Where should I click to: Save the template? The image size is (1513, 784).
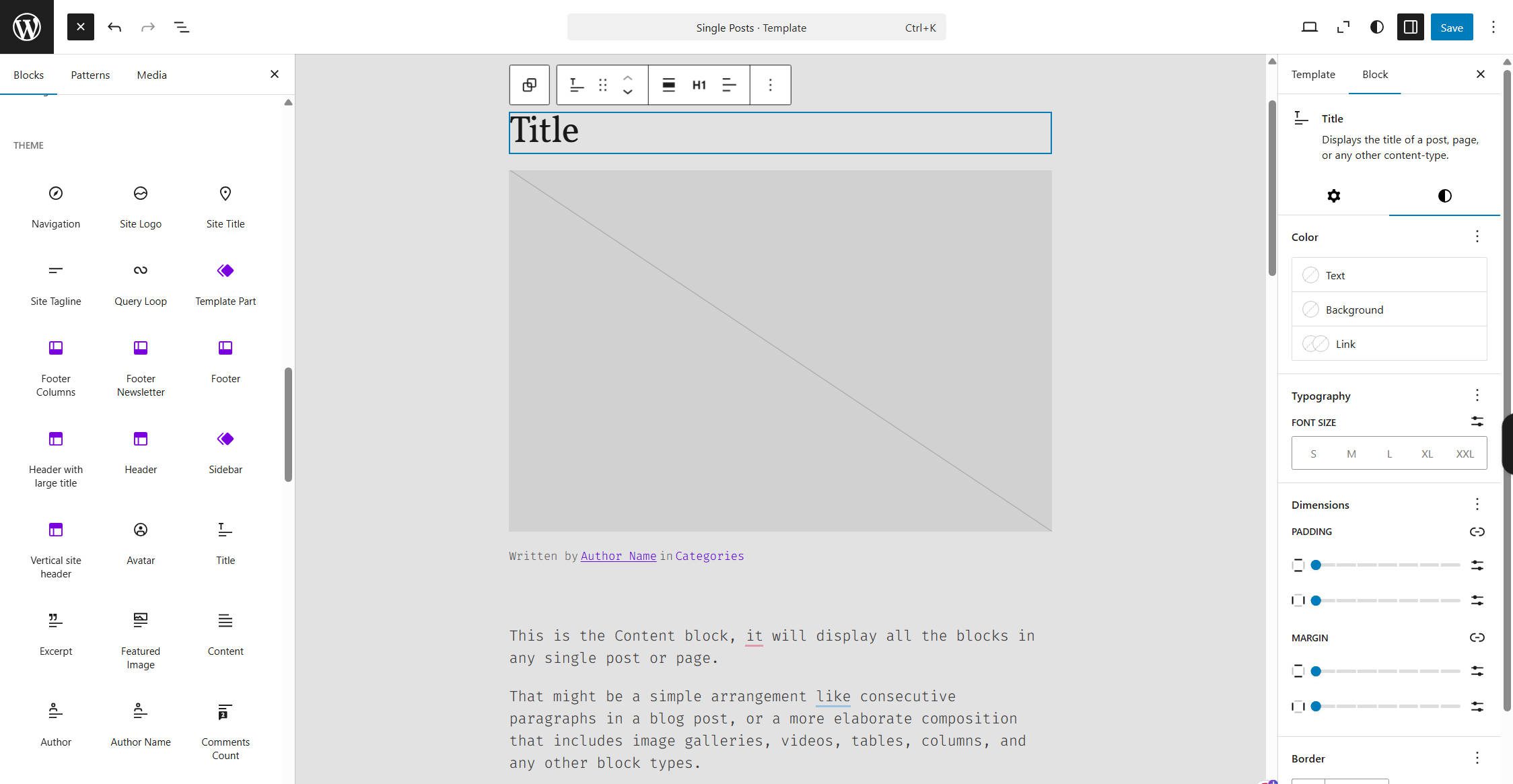[x=1452, y=27]
